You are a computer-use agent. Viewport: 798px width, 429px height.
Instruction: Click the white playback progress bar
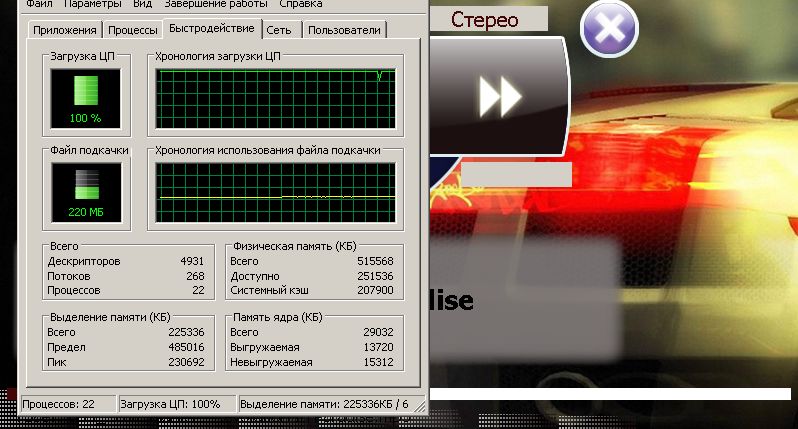coord(612,394)
